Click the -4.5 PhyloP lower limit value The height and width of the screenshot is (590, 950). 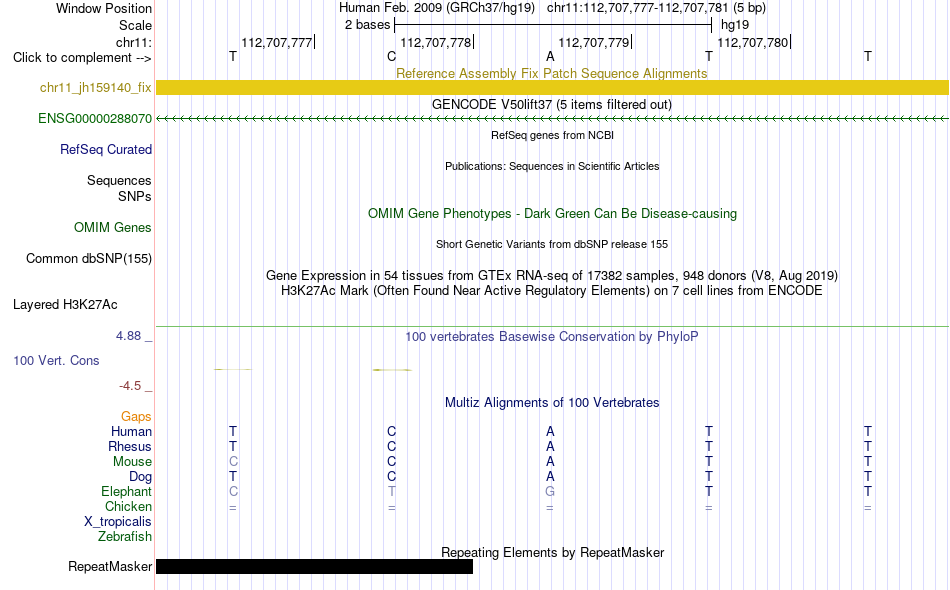(x=130, y=386)
